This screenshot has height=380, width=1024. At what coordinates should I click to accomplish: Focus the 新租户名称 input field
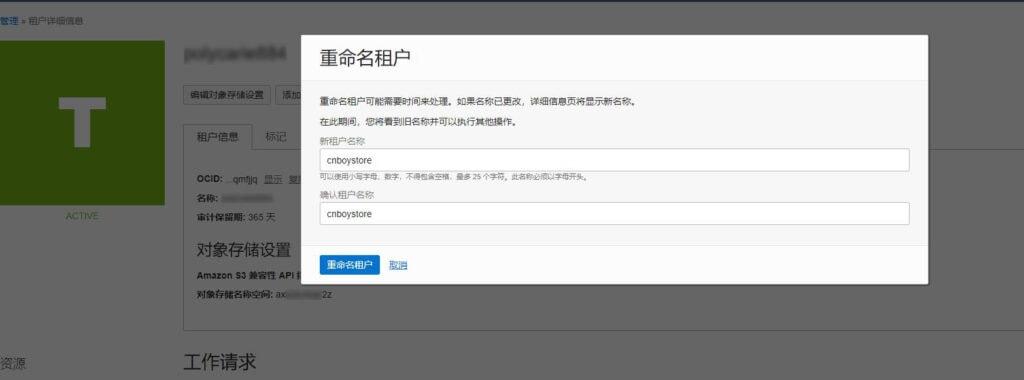pyautogui.click(x=614, y=160)
